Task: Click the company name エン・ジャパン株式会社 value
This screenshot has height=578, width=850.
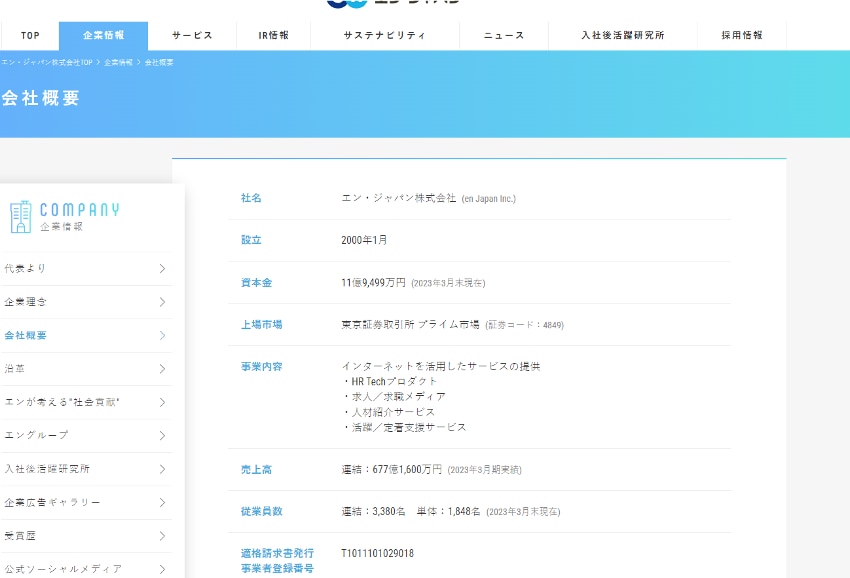Action: click(398, 198)
